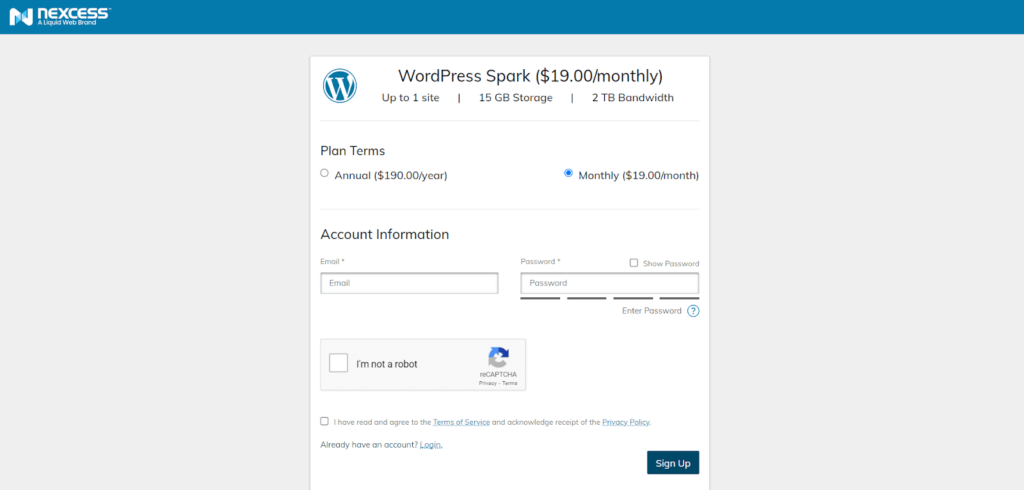The image size is (1024, 490).
Task: Select the Annual ($190.00/year) plan option
Action: [x=325, y=173]
